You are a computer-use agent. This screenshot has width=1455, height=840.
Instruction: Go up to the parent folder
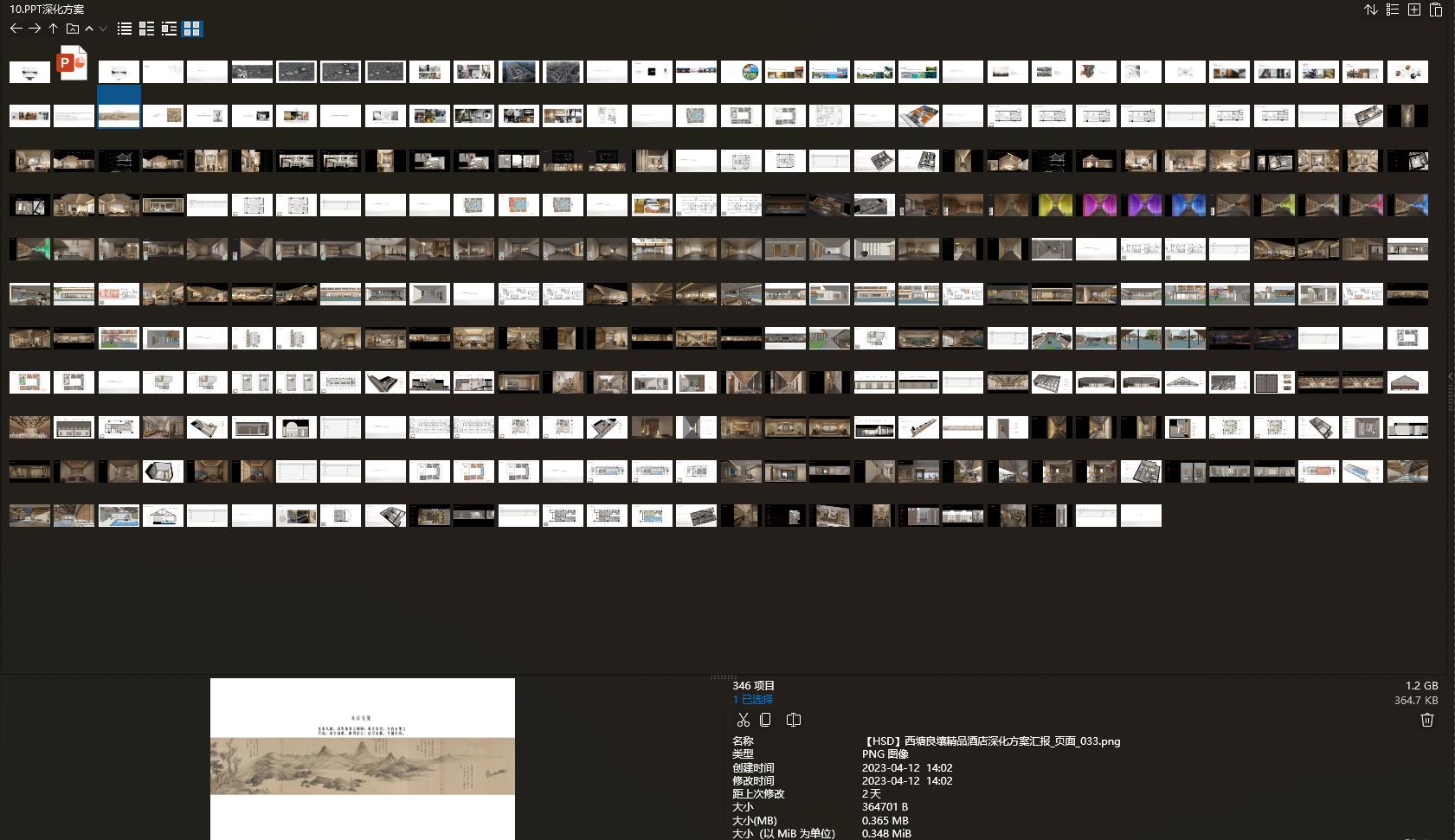point(53,29)
